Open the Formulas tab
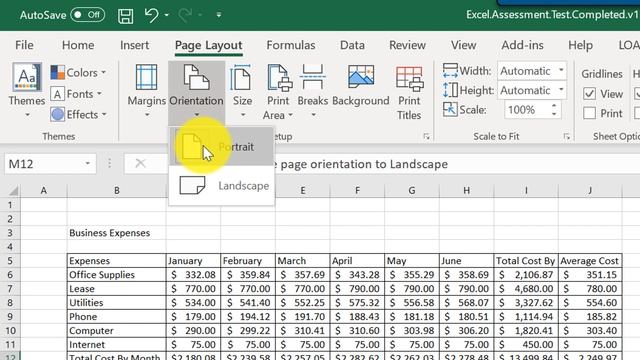Image resolution: width=640 pixels, height=360 pixels. pyautogui.click(x=291, y=45)
